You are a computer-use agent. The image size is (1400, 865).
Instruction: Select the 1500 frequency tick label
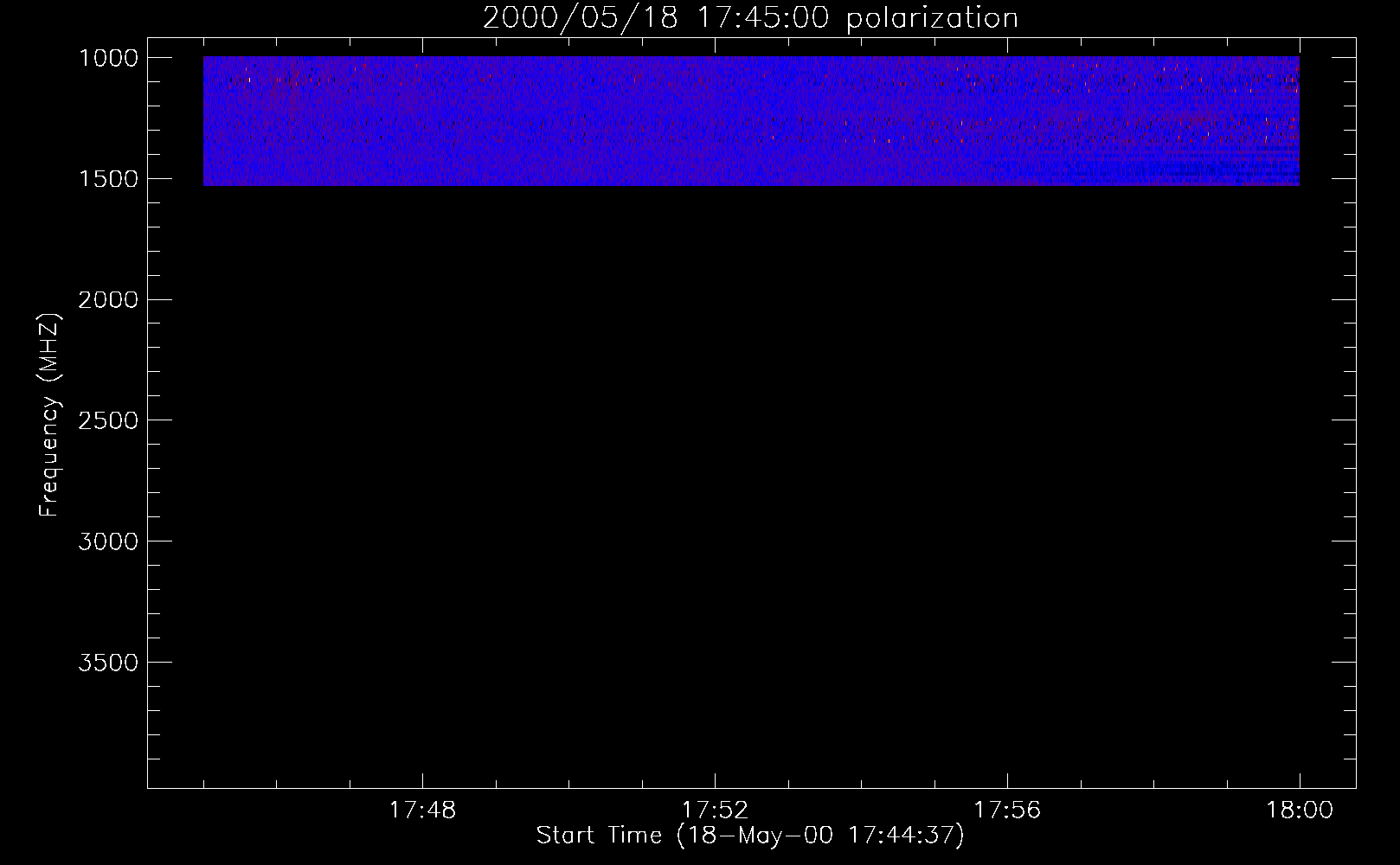point(108,179)
